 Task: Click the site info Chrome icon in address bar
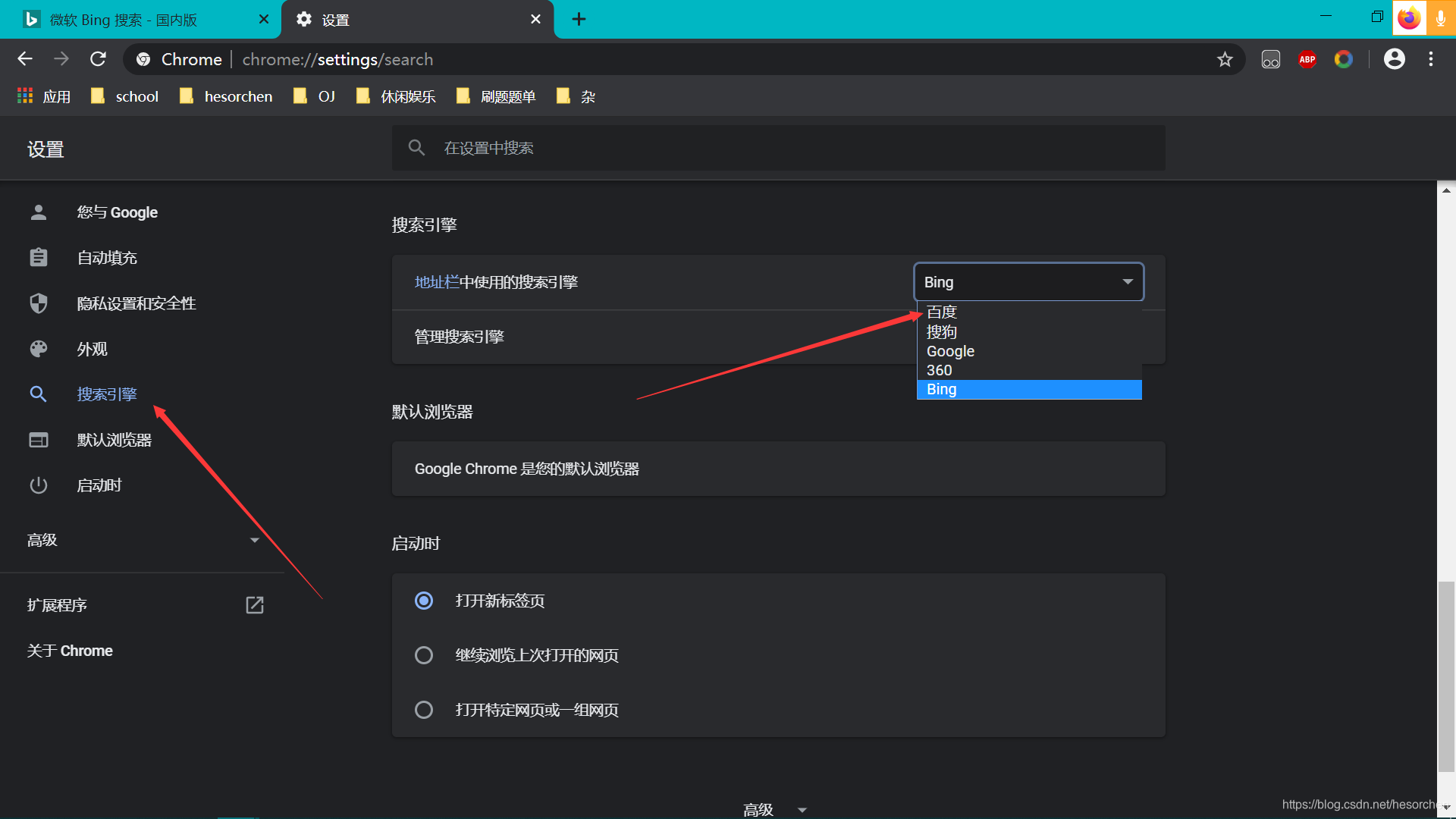coord(143,59)
